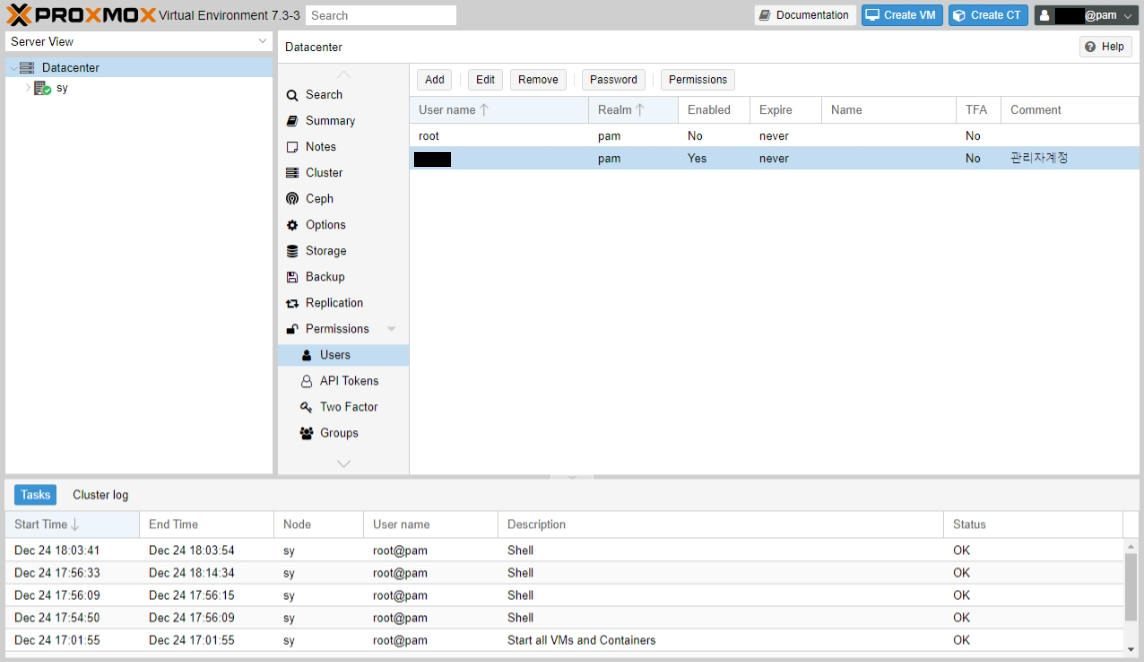Open the Users permissions page
Screen dimensions: 1144x662
343,355
